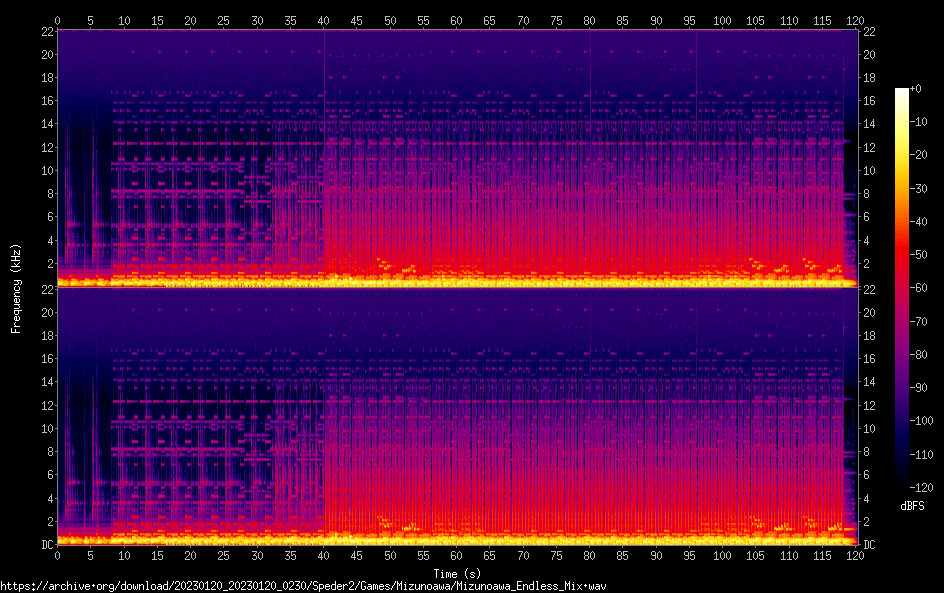Click the '22' label at top-right frequency axis
This screenshot has width=944, height=593.
point(868,32)
